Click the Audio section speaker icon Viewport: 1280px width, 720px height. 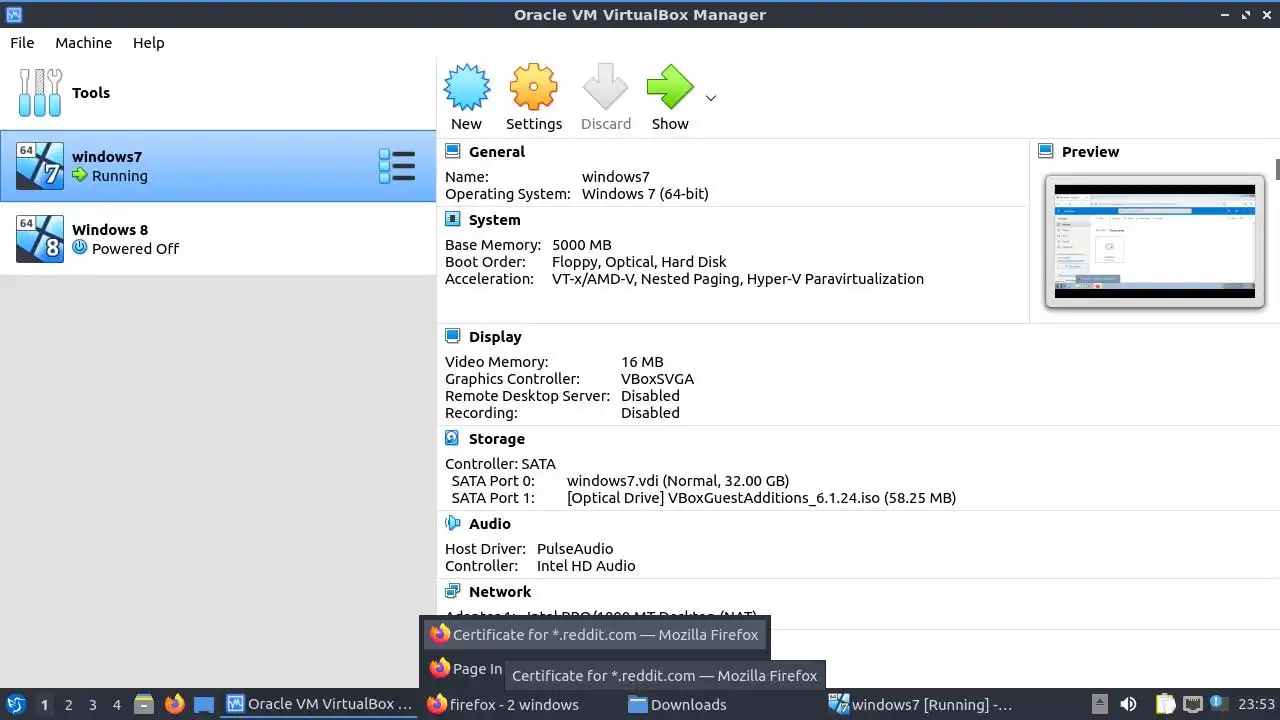pyautogui.click(x=453, y=523)
